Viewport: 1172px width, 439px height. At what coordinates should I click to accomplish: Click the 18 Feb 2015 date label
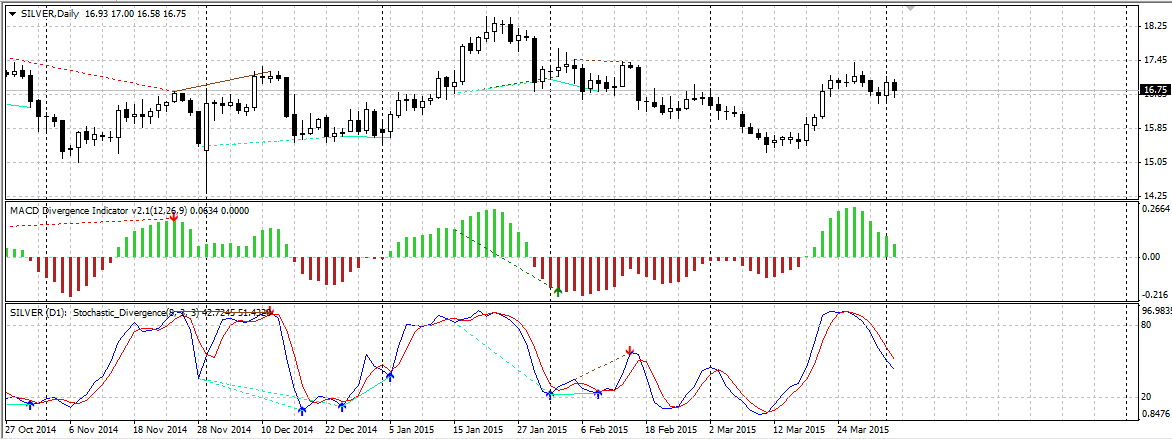pyautogui.click(x=671, y=430)
